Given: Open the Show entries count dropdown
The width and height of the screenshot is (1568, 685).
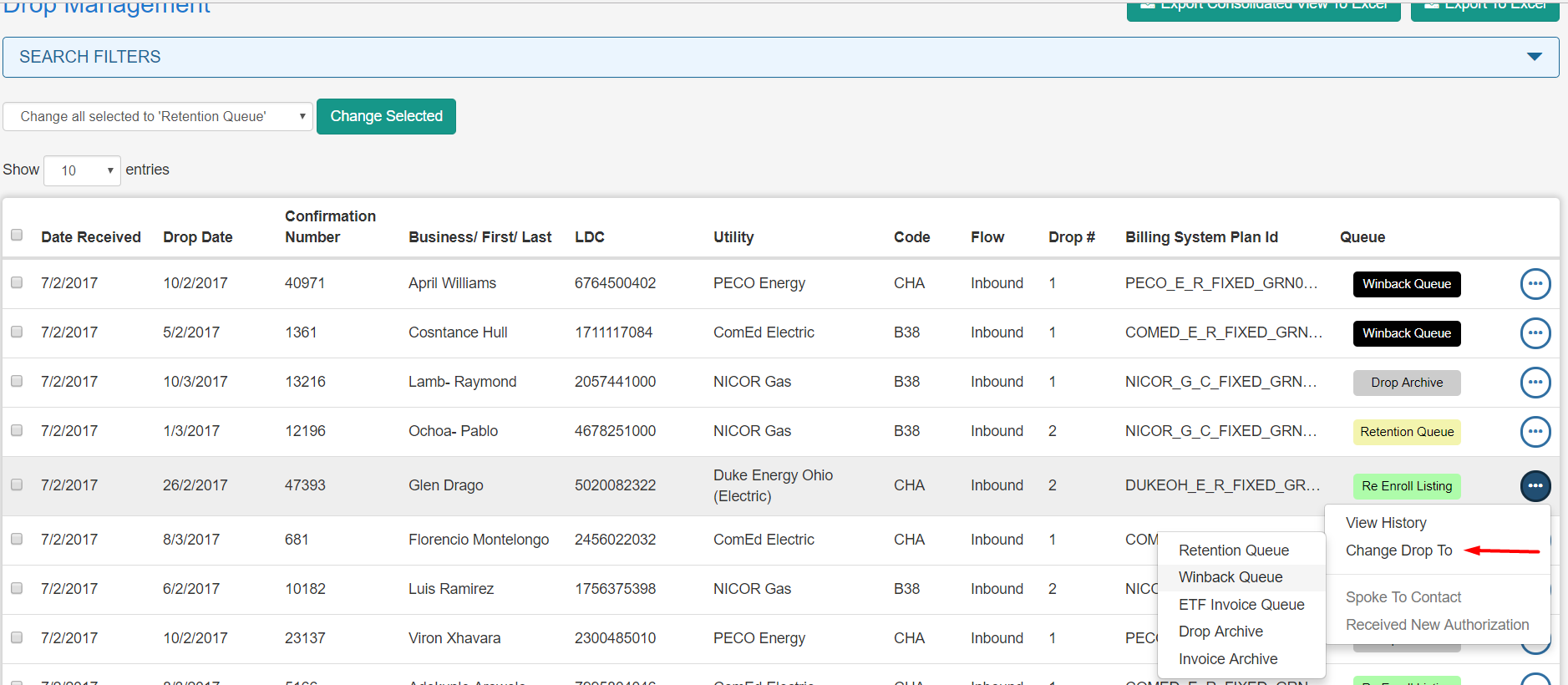Looking at the screenshot, I should (82, 170).
